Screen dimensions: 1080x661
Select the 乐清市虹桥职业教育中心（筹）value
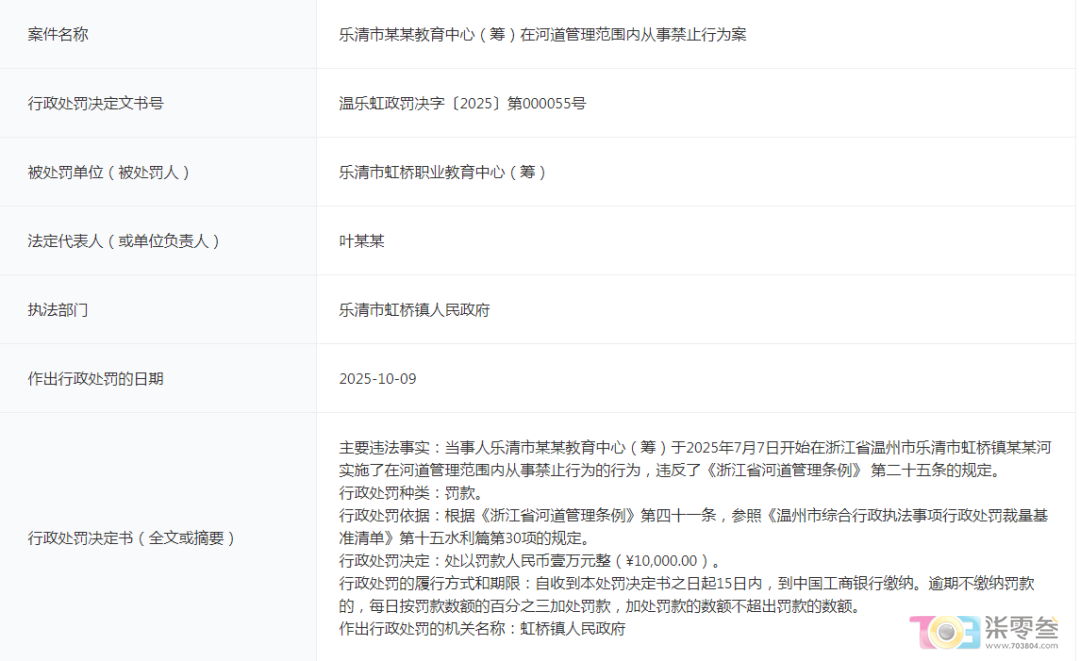[443, 172]
